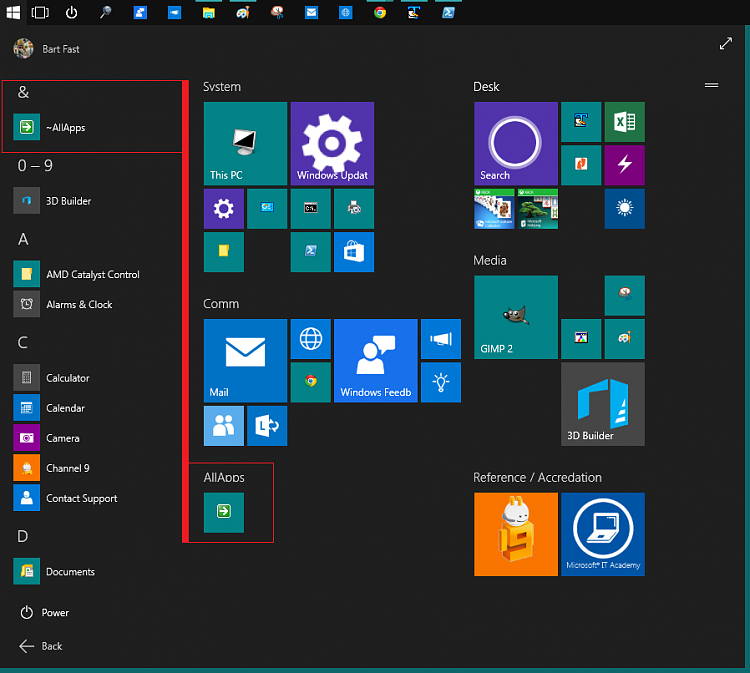Open the small Settings gear tile

(224, 209)
